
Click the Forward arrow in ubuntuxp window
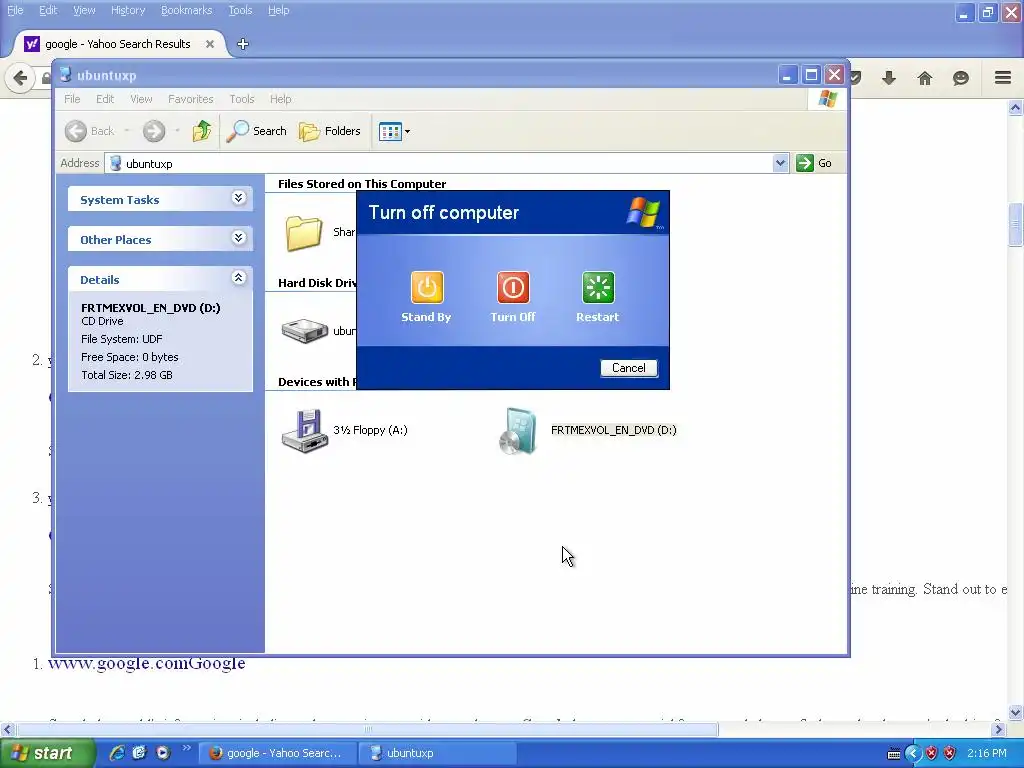click(154, 131)
